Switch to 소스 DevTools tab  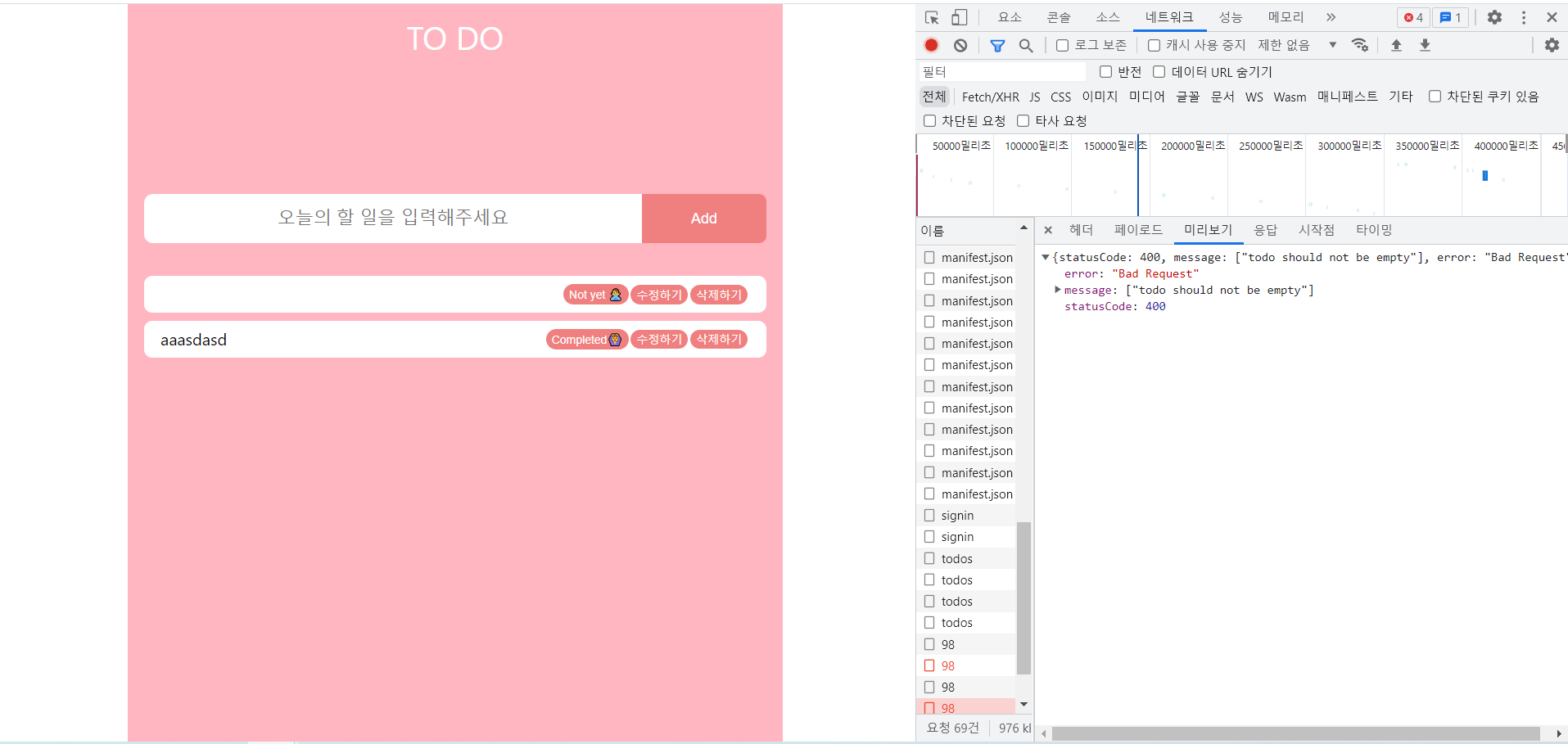pyautogui.click(x=1108, y=17)
